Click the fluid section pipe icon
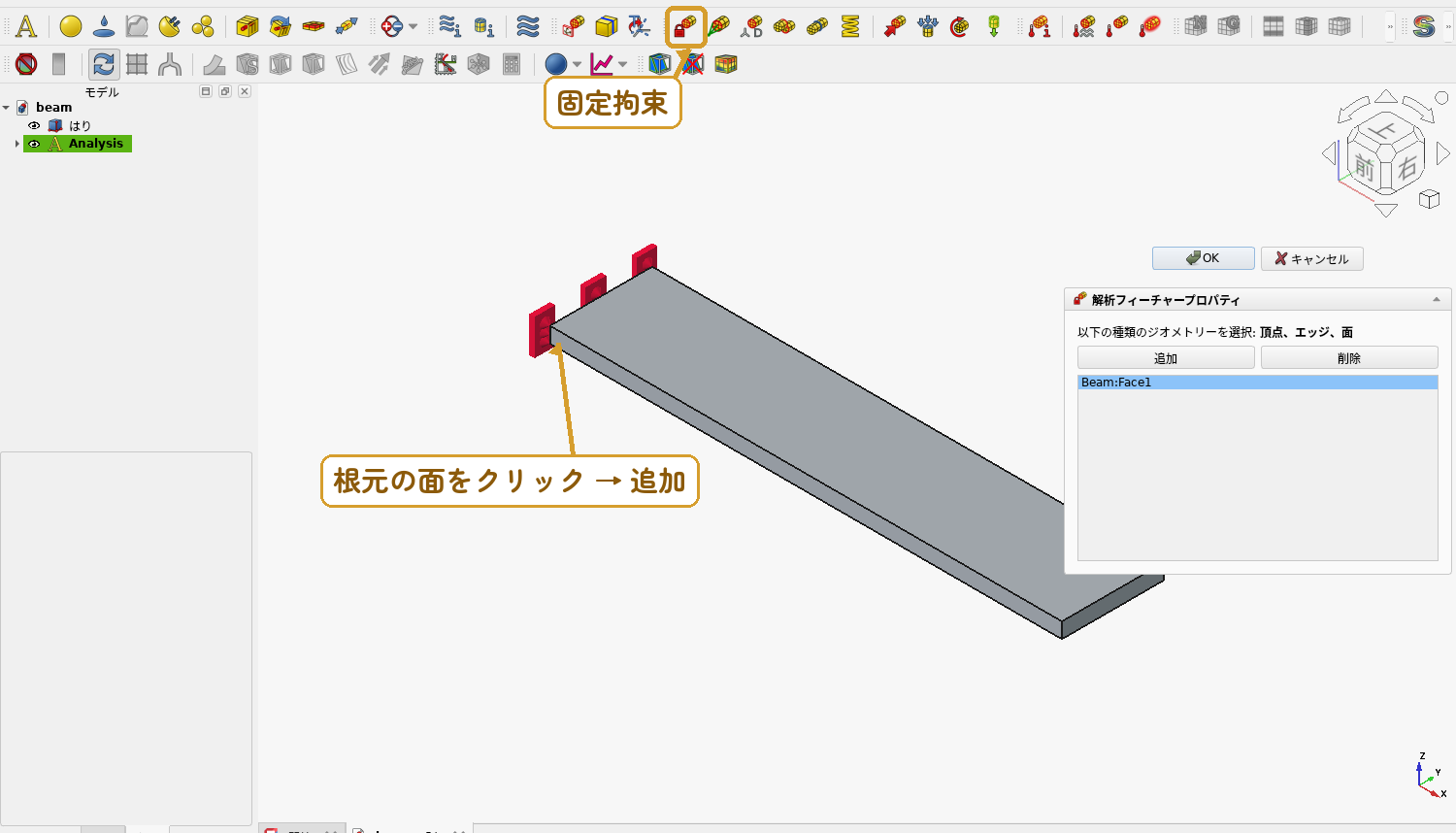 (347, 26)
